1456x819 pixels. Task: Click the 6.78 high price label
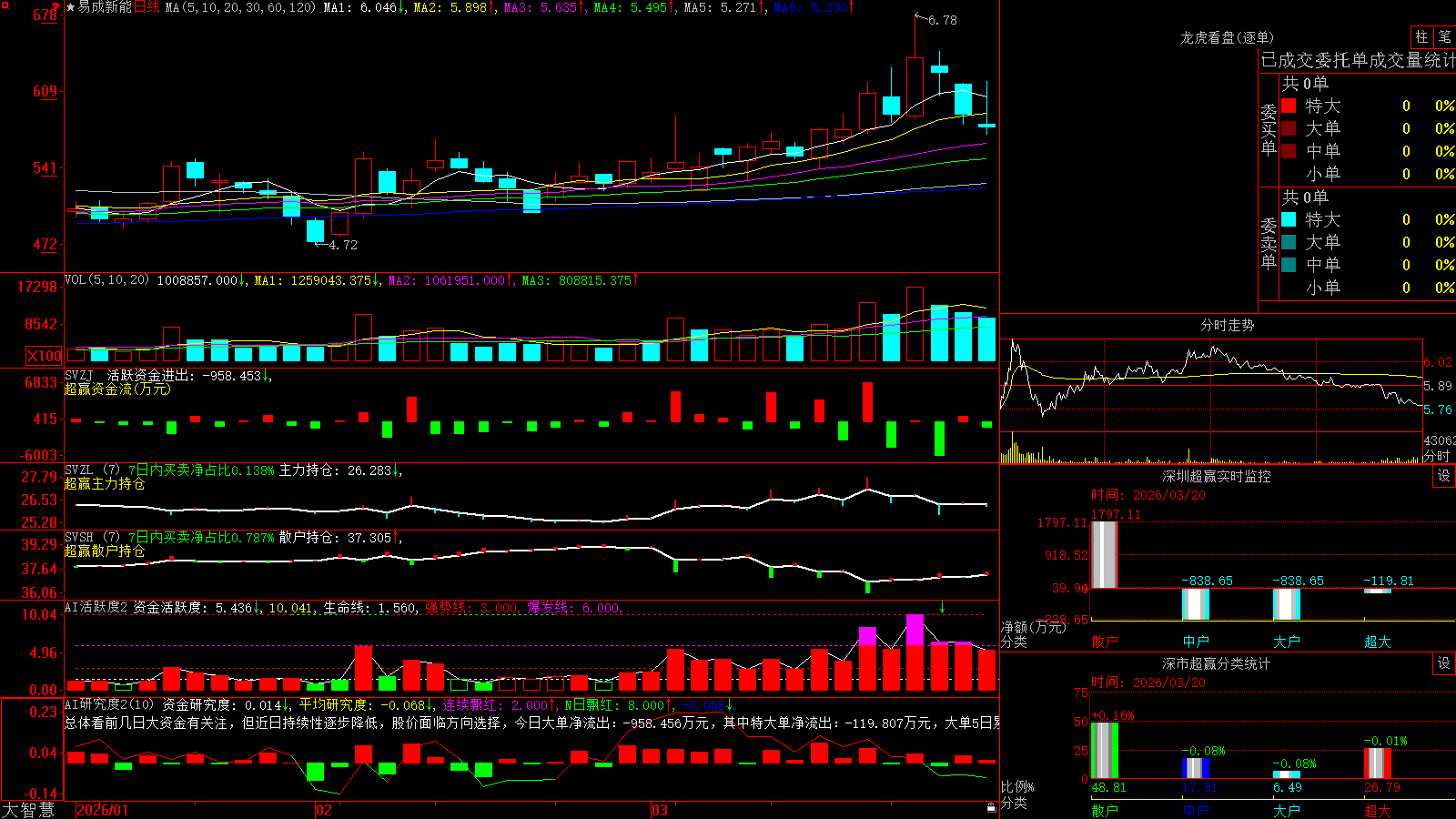coord(942,20)
